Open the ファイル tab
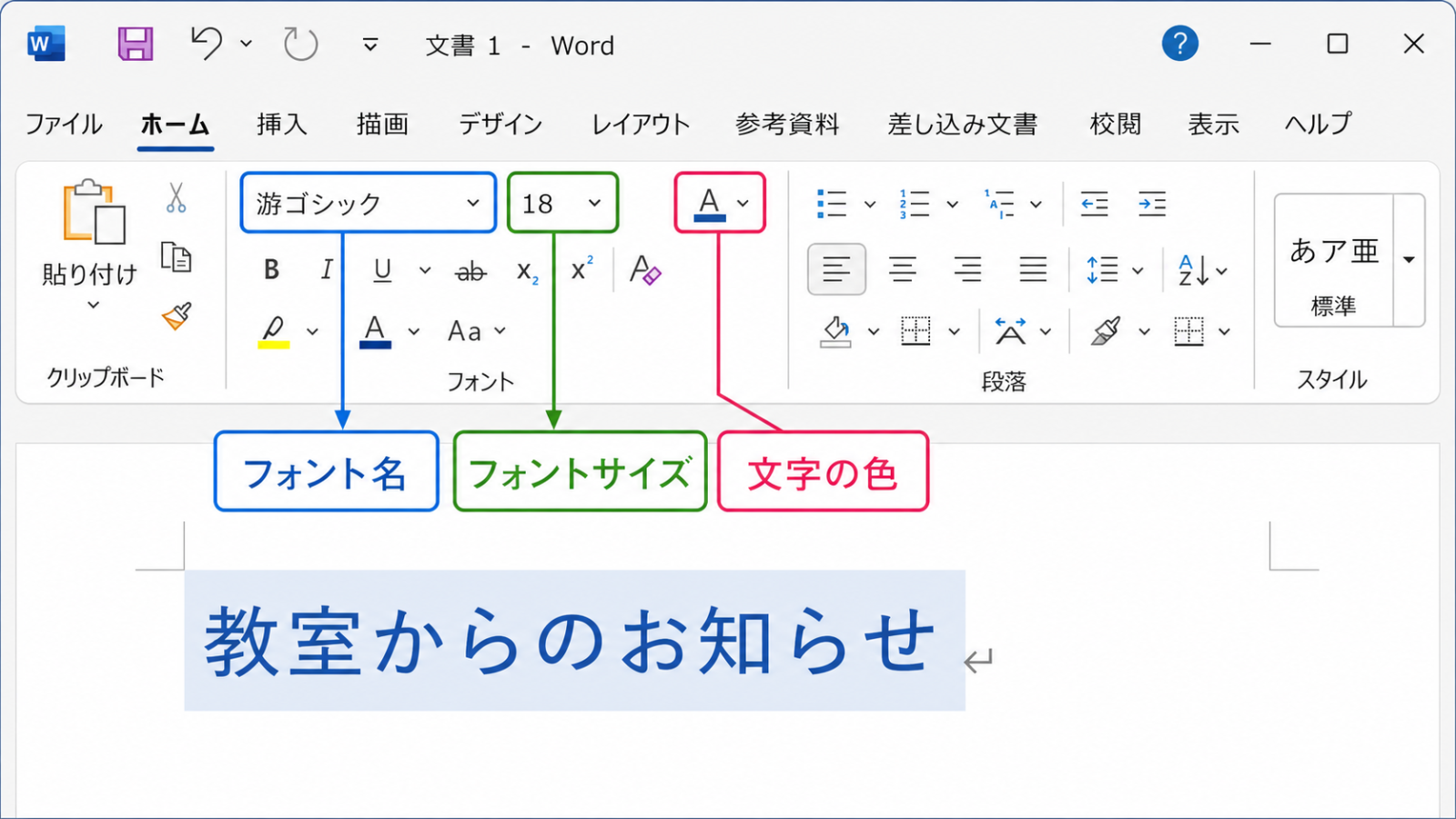This screenshot has width=1456, height=819. coord(64,124)
